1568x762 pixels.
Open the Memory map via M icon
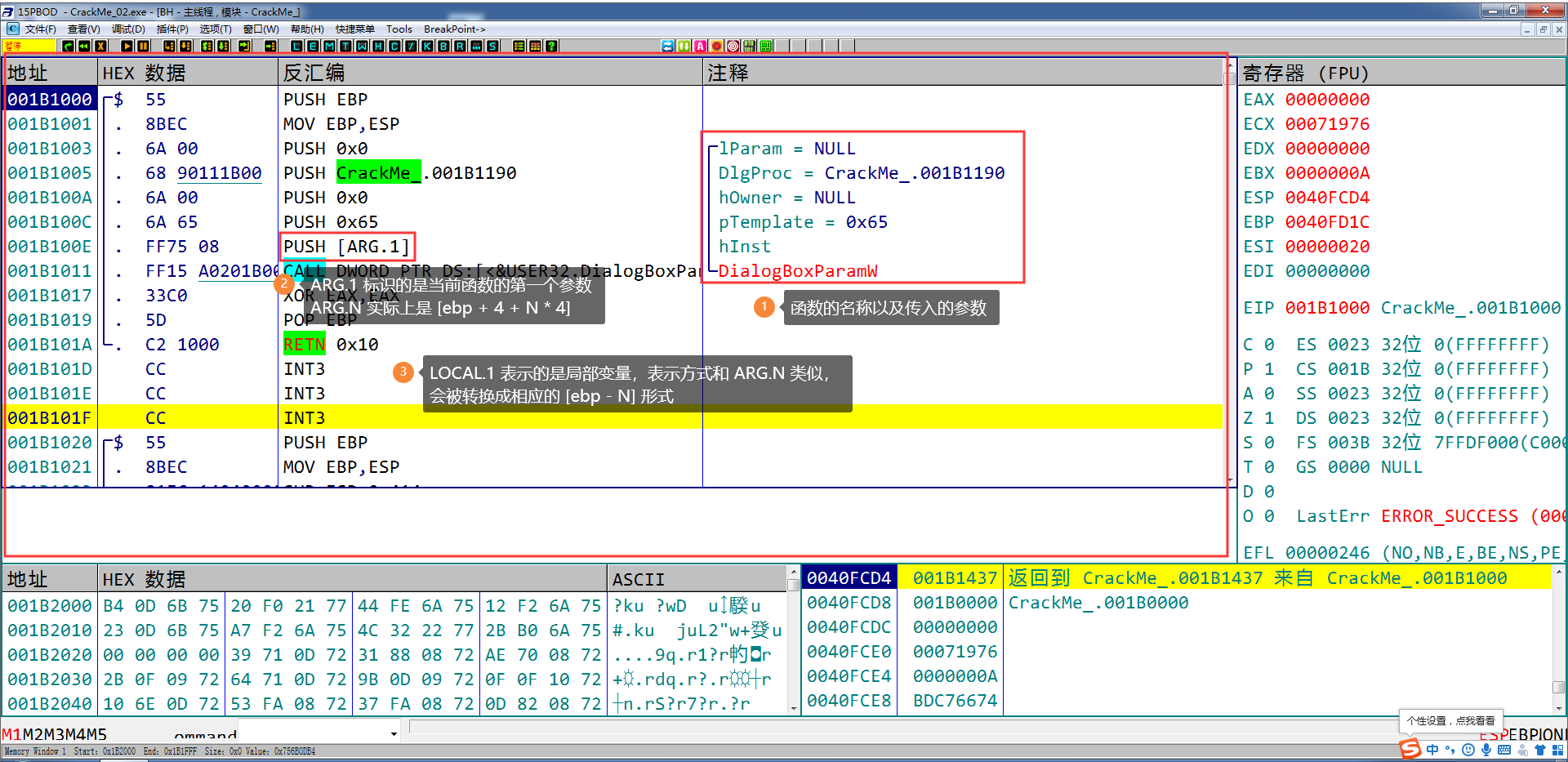coord(329,46)
